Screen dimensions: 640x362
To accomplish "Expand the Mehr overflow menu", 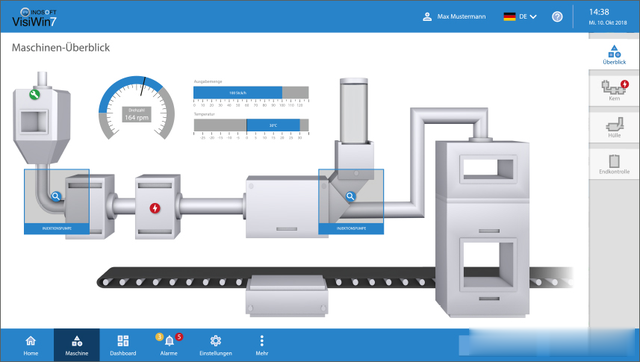I will coord(262,345).
